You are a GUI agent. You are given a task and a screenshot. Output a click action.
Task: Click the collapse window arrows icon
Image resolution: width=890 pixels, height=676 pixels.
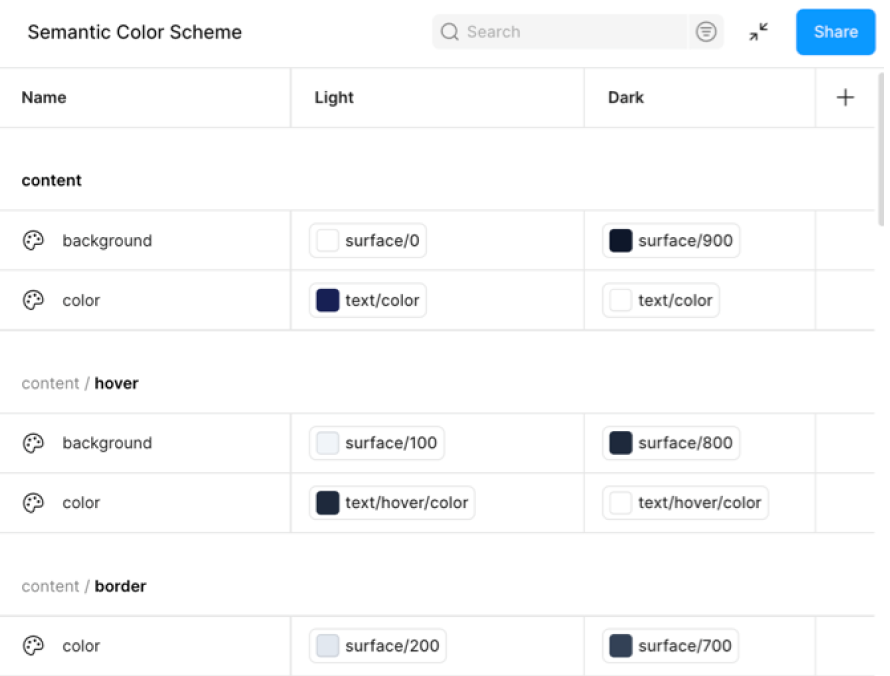[758, 32]
